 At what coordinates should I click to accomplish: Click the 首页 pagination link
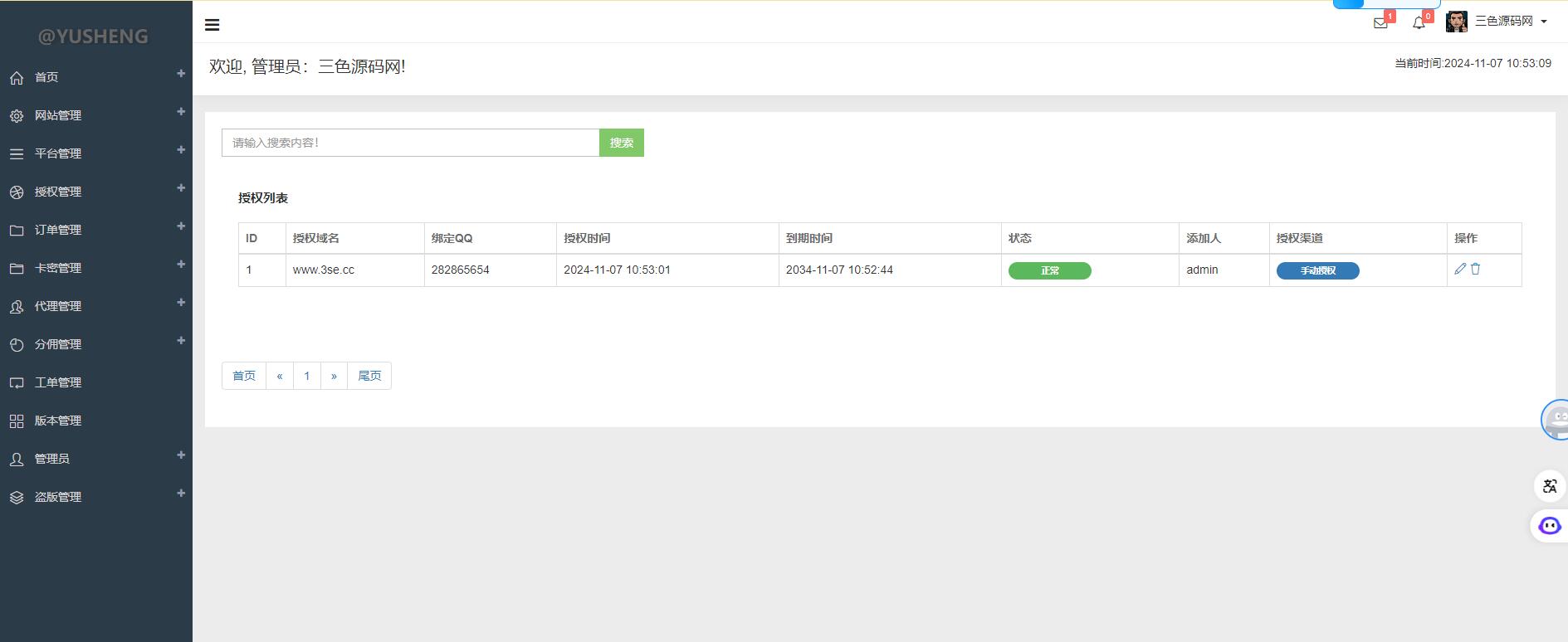coord(244,376)
